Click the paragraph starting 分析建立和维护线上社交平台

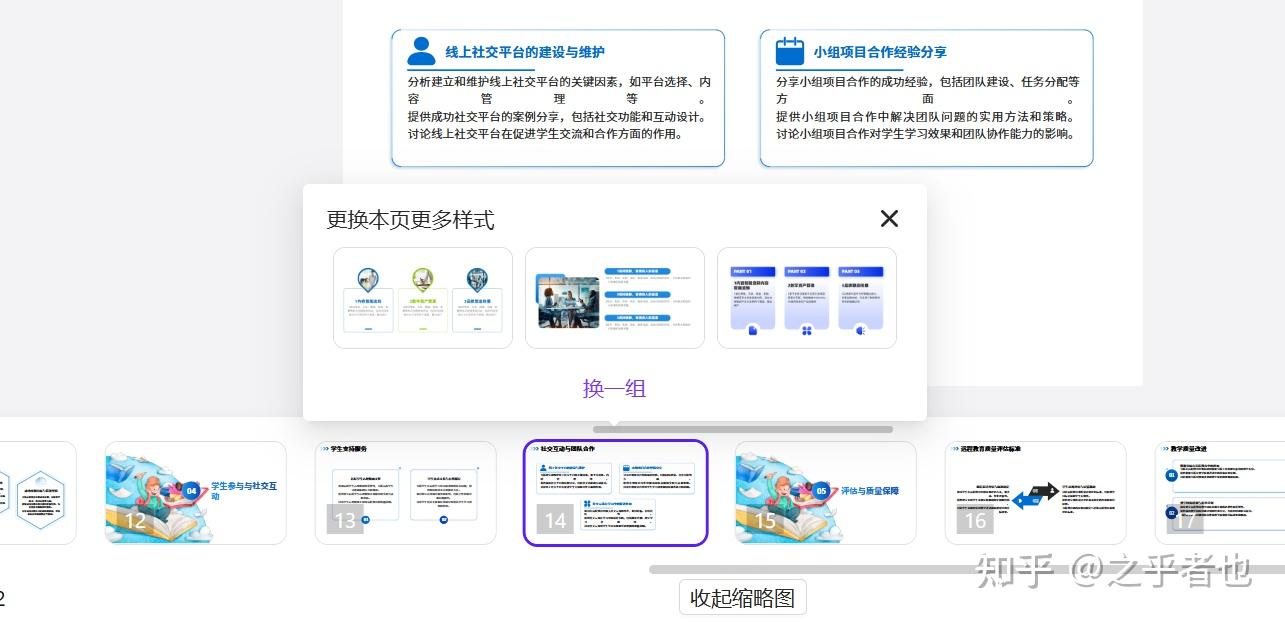(559, 91)
